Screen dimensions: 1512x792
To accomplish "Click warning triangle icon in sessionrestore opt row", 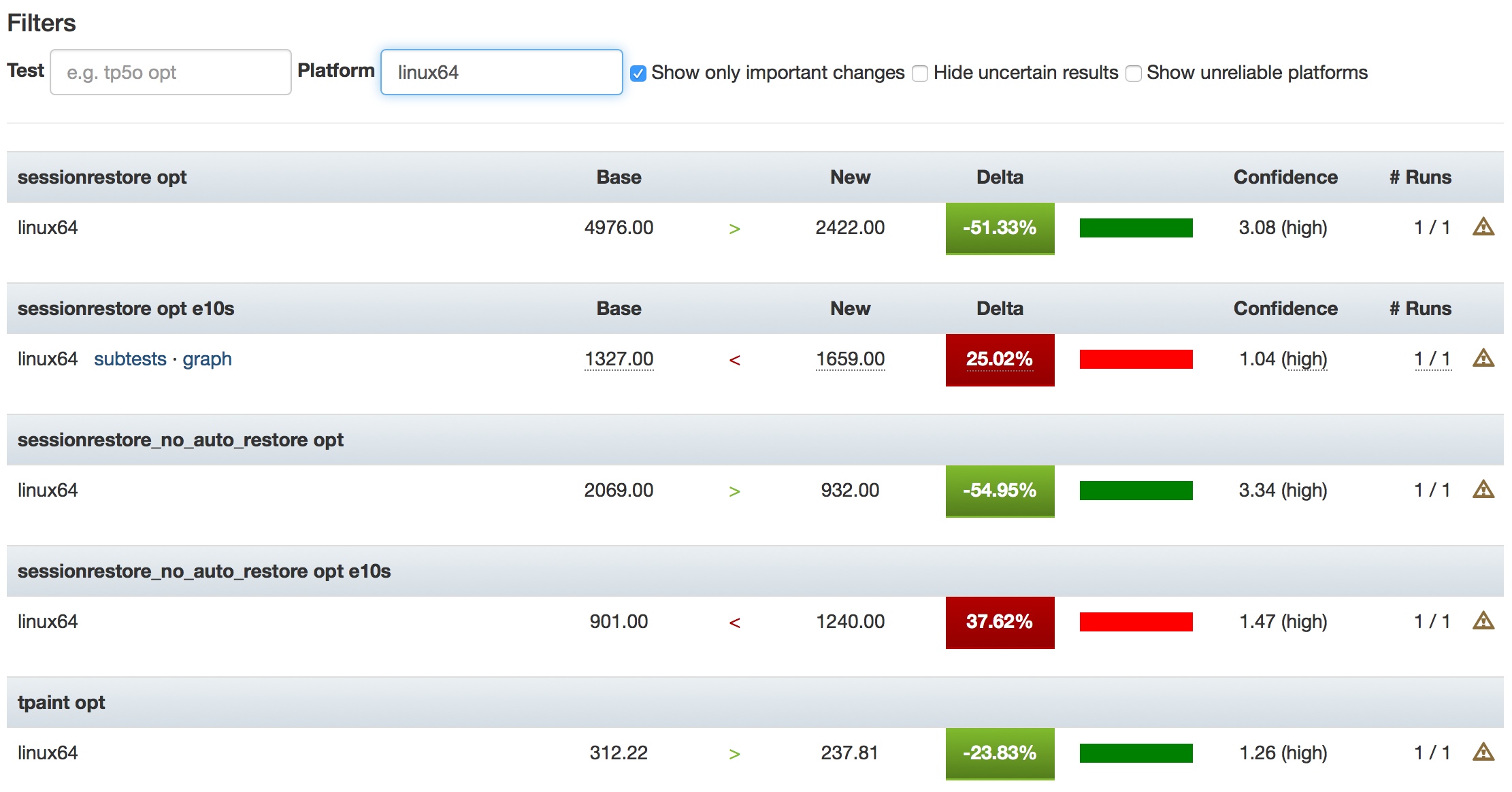I will 1483,227.
